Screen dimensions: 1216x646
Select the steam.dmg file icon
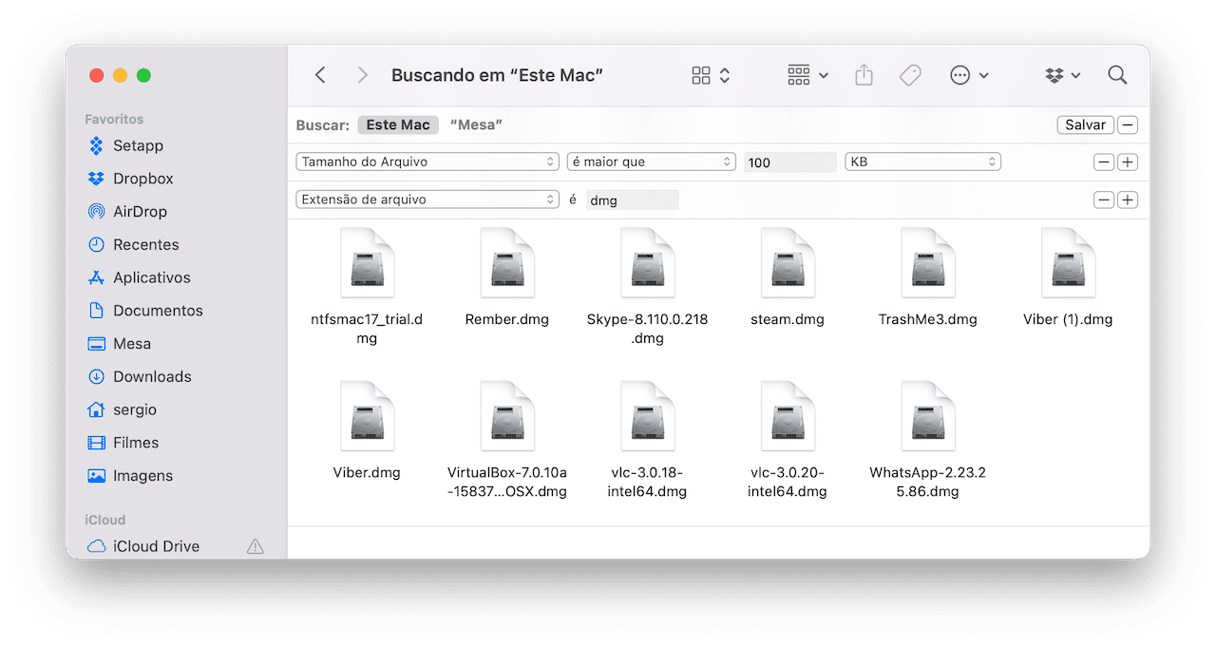[787, 263]
